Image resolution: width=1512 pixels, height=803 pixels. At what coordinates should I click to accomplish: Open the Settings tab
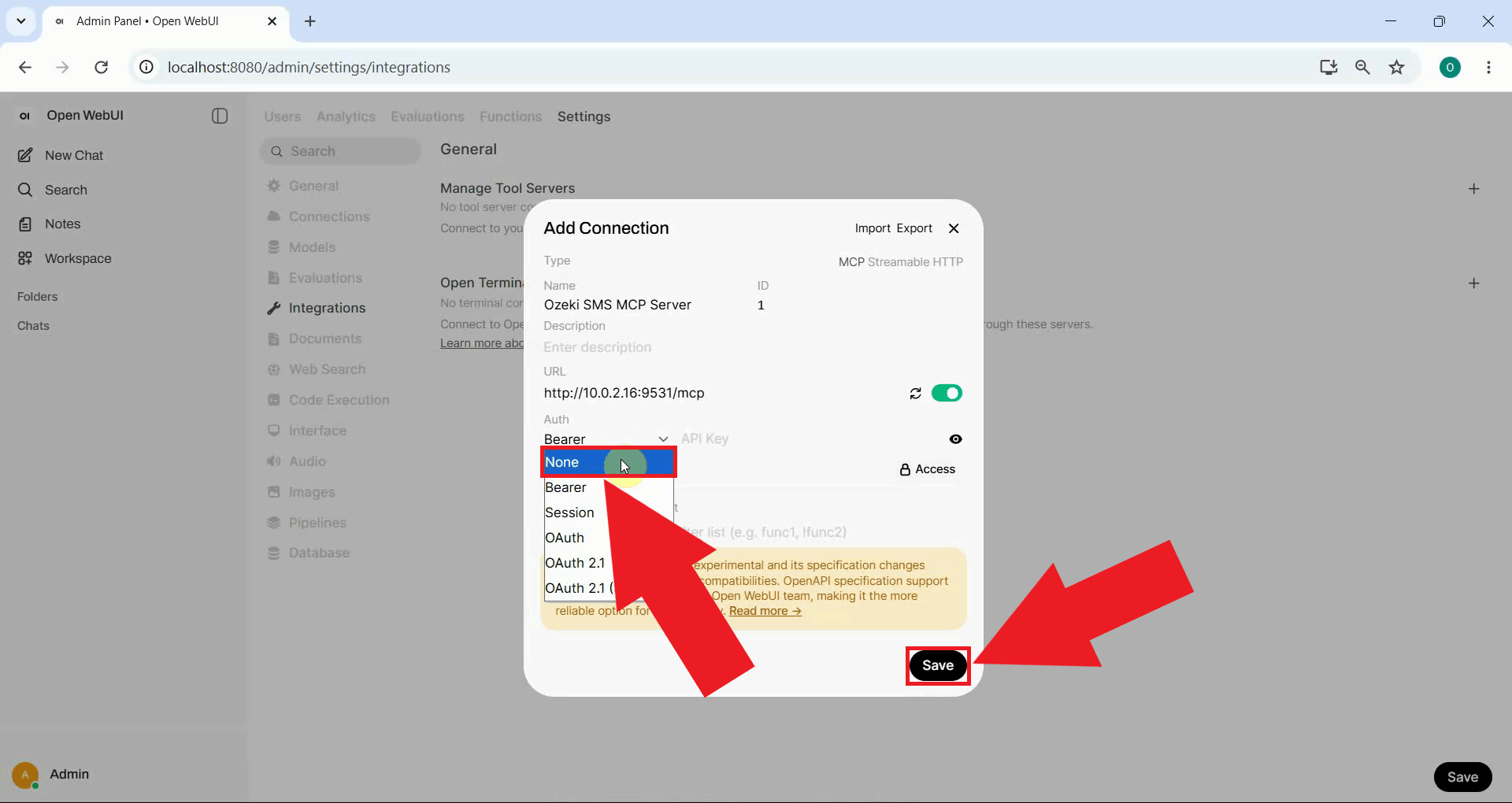(584, 117)
